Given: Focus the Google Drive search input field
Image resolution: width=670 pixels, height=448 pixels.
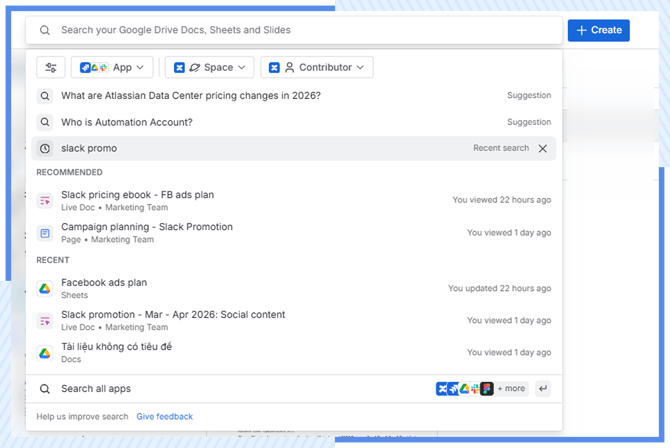Looking at the screenshot, I should (x=294, y=30).
